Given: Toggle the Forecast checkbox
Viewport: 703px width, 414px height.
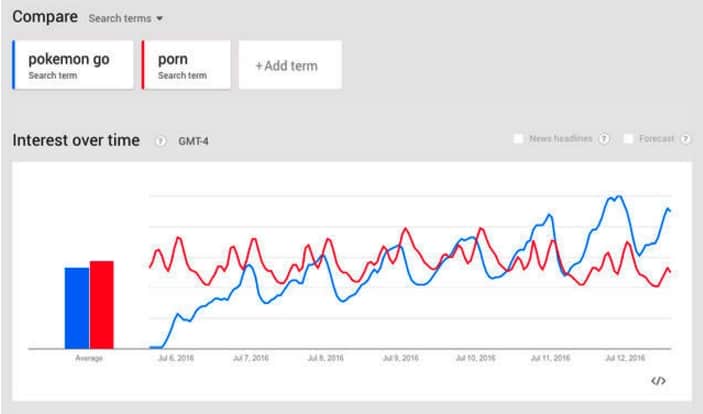Looking at the screenshot, I should tap(629, 139).
